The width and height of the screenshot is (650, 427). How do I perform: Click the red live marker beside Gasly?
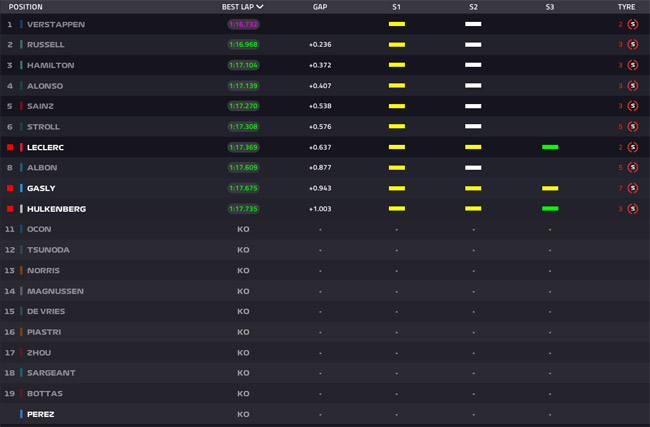10,188
